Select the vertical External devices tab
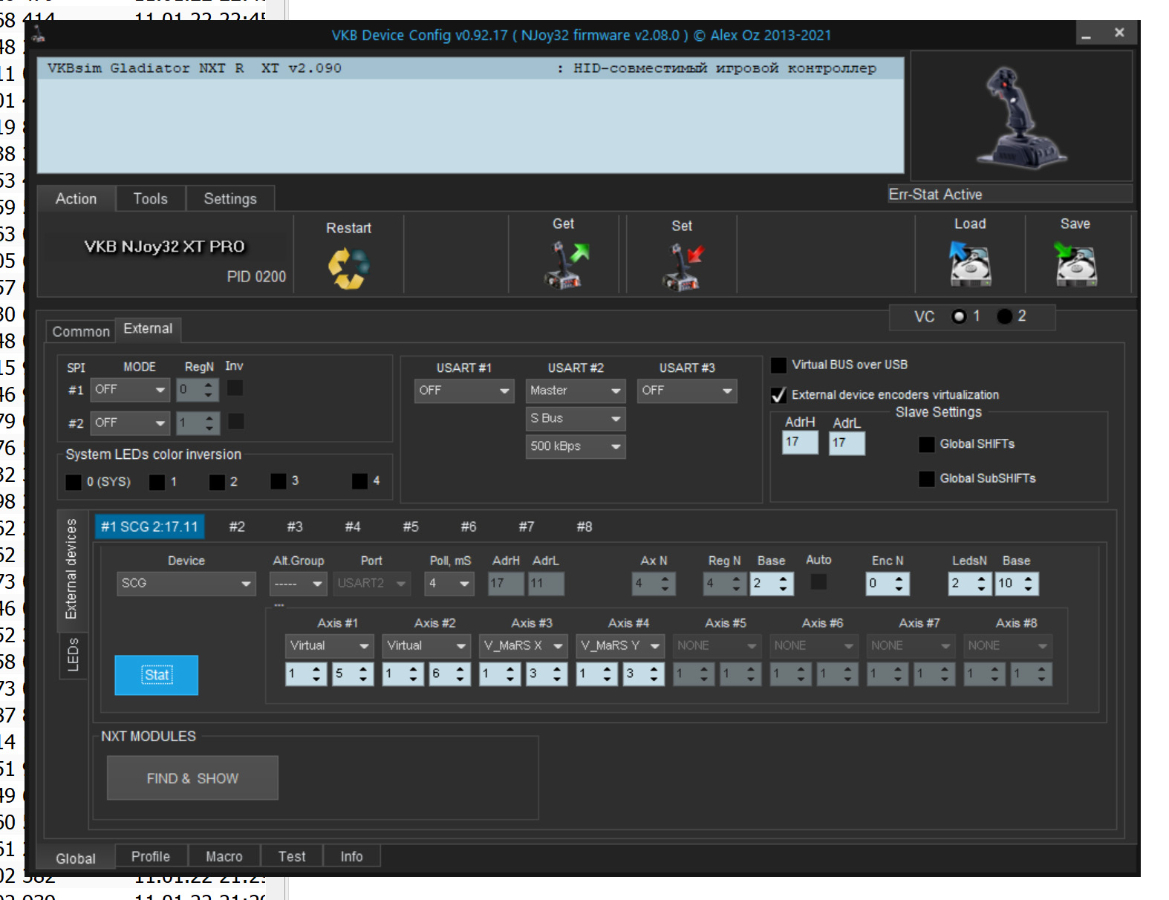This screenshot has width=1169, height=900. [72, 570]
